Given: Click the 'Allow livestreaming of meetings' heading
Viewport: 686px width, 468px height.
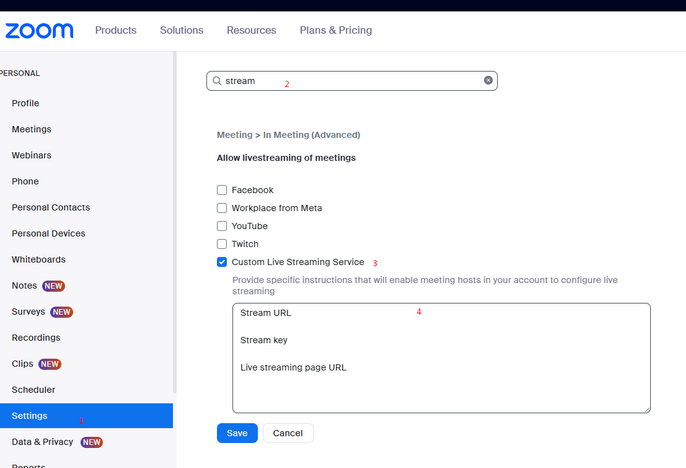Looking at the screenshot, I should [x=286, y=158].
